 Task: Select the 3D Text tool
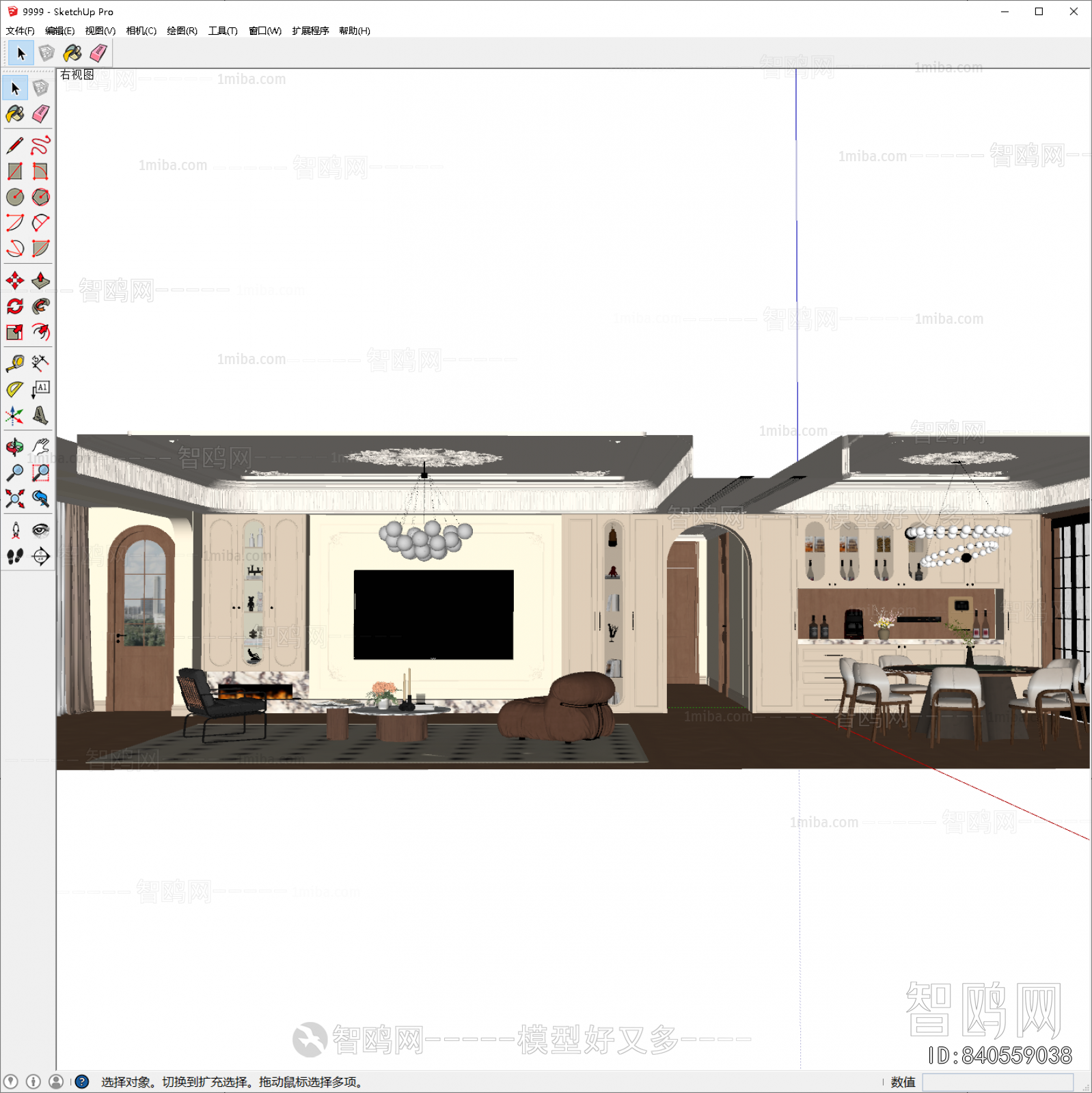tap(41, 415)
